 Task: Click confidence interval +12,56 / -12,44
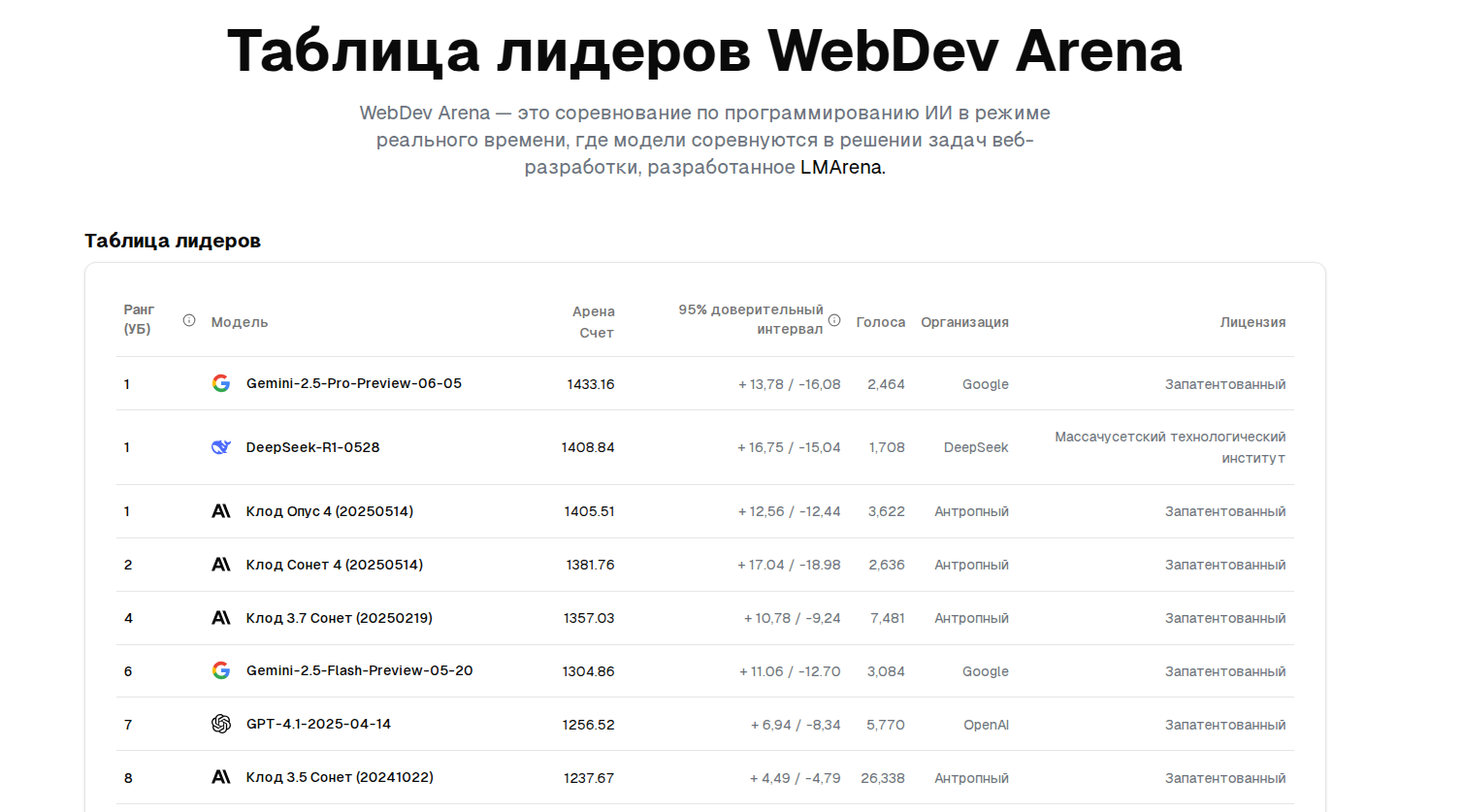click(x=790, y=511)
